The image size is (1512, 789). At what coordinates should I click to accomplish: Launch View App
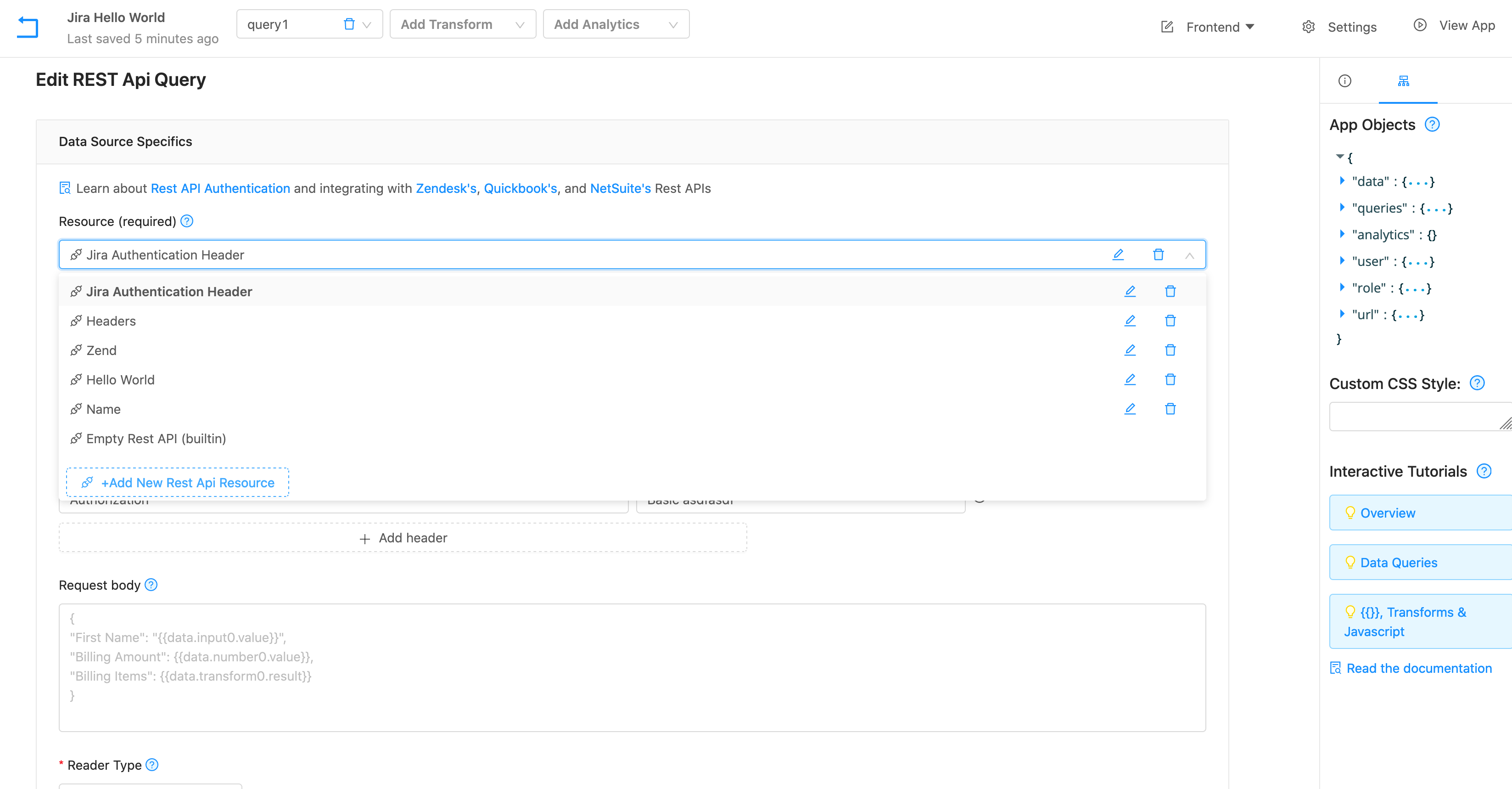coord(1454,25)
